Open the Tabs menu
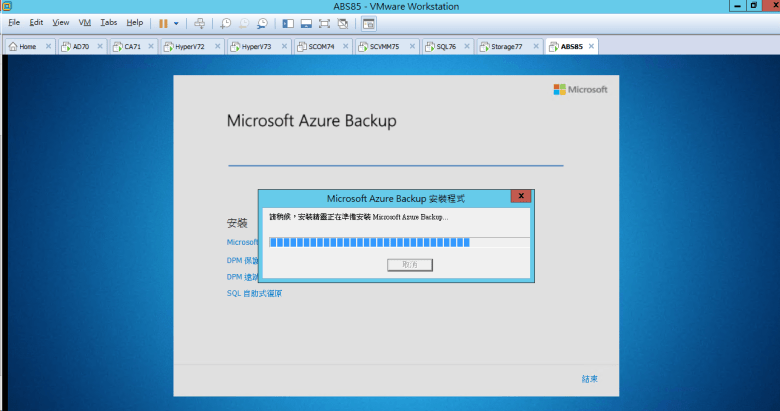 click(108, 22)
